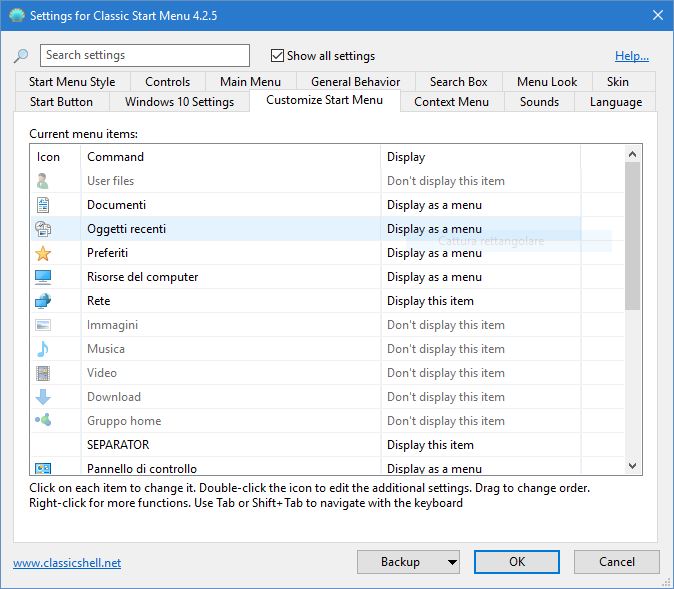Switch to General Behavior tab
The width and height of the screenshot is (674, 589).
355,82
